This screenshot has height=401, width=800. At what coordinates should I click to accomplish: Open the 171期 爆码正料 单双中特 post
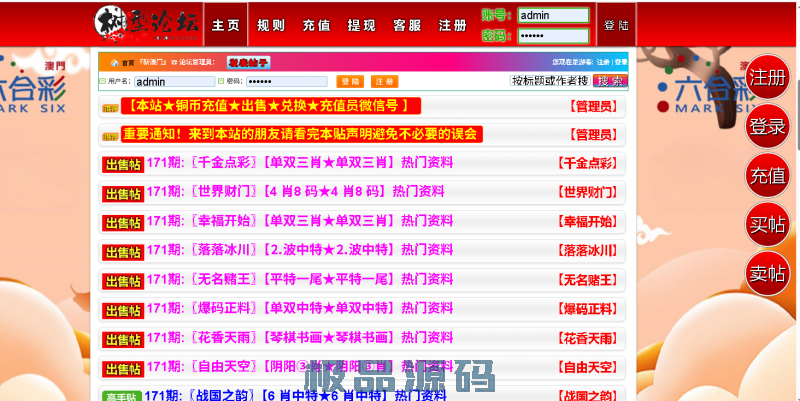[300, 308]
